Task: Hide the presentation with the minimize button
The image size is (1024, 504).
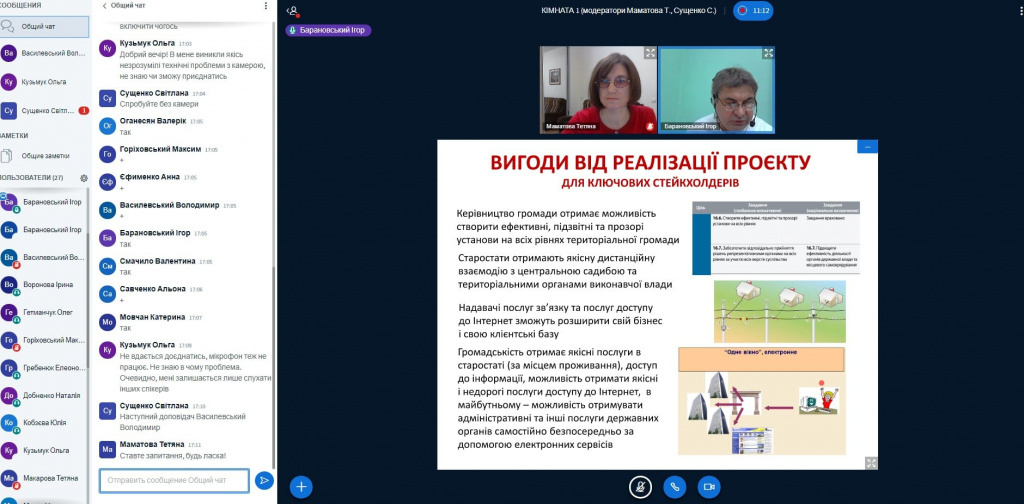Action: (x=868, y=147)
